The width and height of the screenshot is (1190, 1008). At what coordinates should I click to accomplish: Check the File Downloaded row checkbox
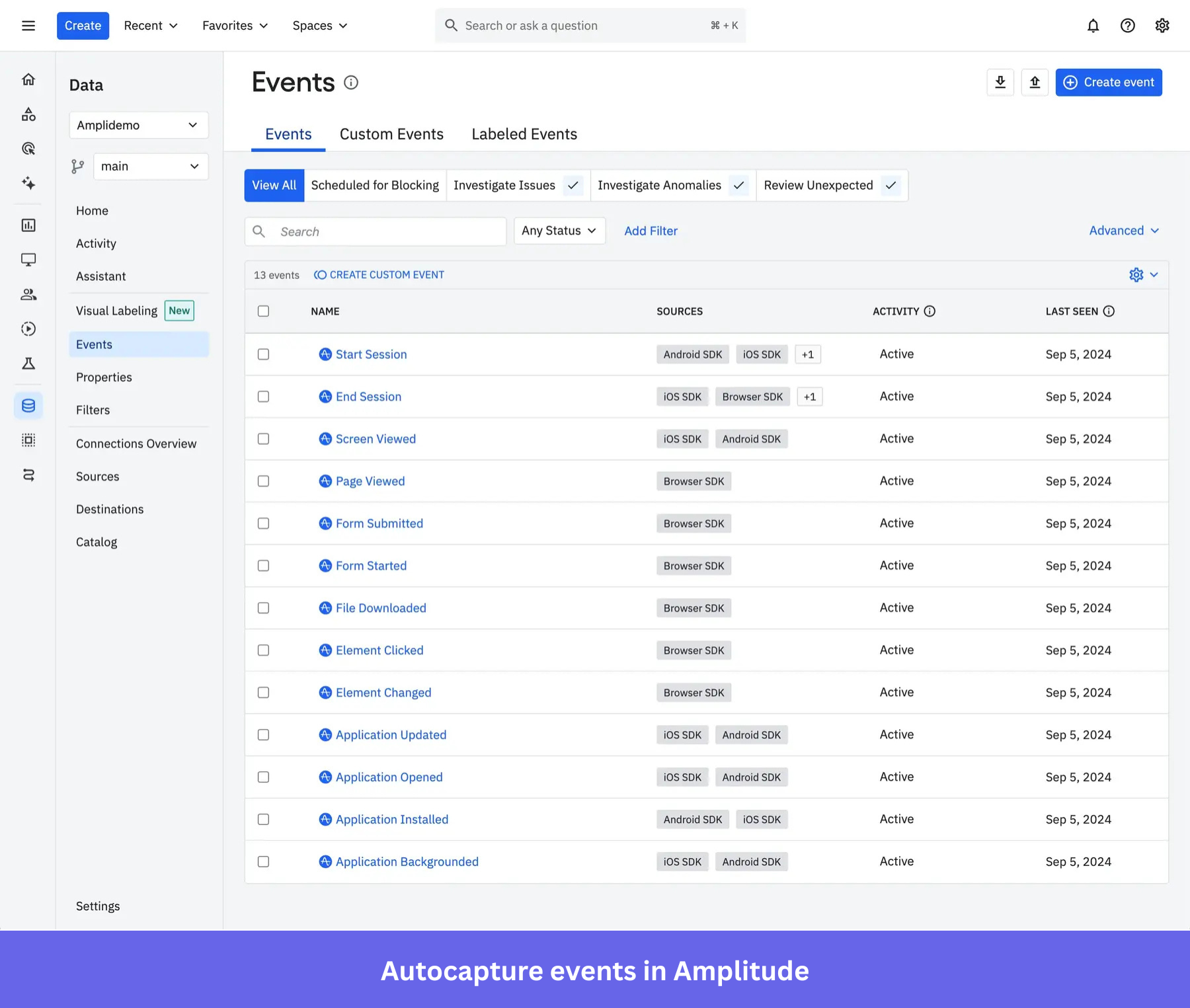coord(263,608)
